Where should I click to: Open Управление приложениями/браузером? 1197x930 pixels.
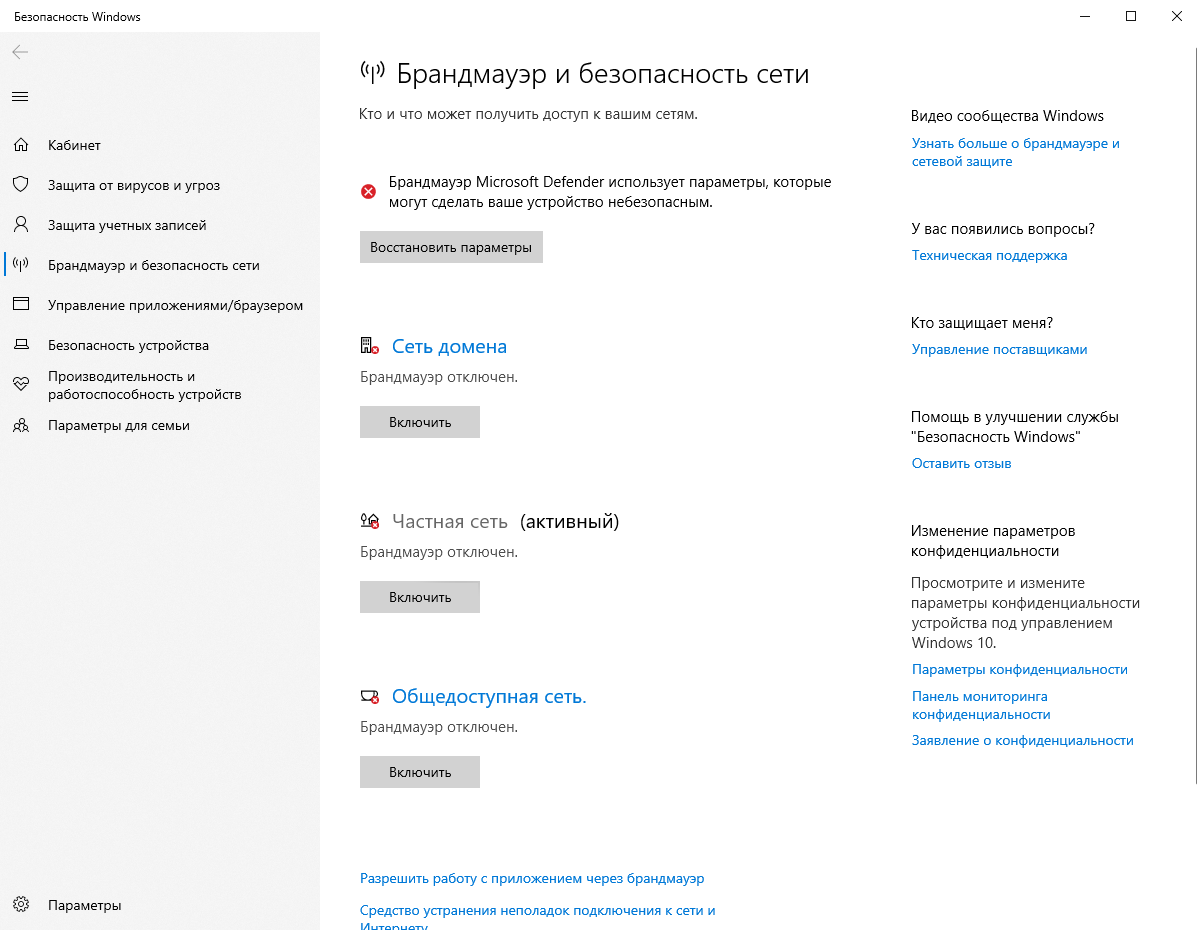pyautogui.click(x=175, y=305)
